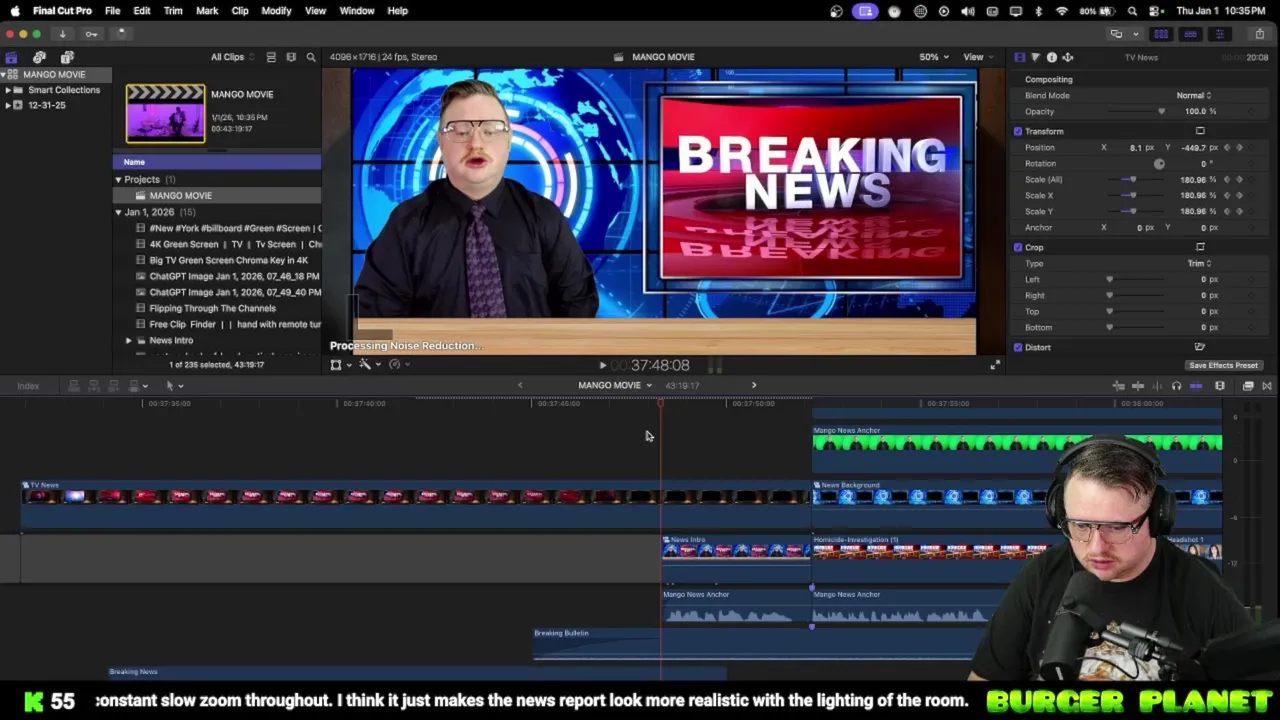This screenshot has width=1280, height=720.
Task: Open the import media button
Action: click(62, 34)
